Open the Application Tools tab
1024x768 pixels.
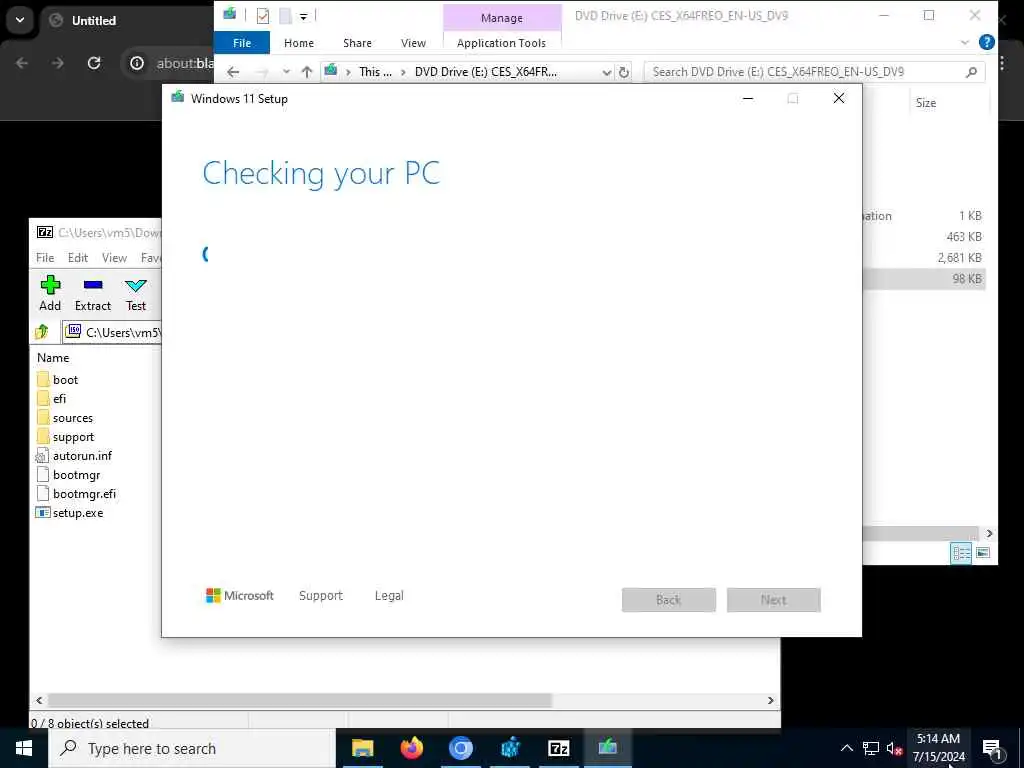pyautogui.click(x=502, y=43)
